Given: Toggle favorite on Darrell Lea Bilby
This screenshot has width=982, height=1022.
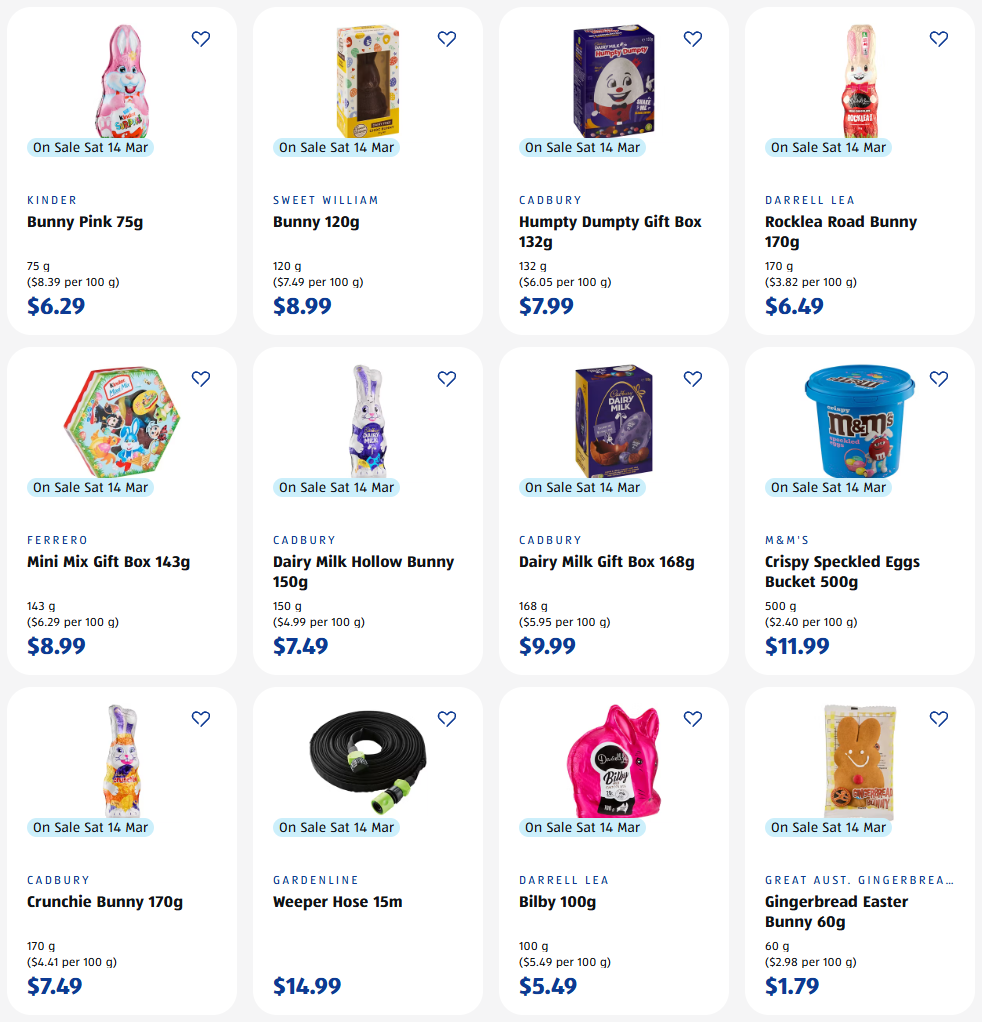Looking at the screenshot, I should pyautogui.click(x=693, y=719).
